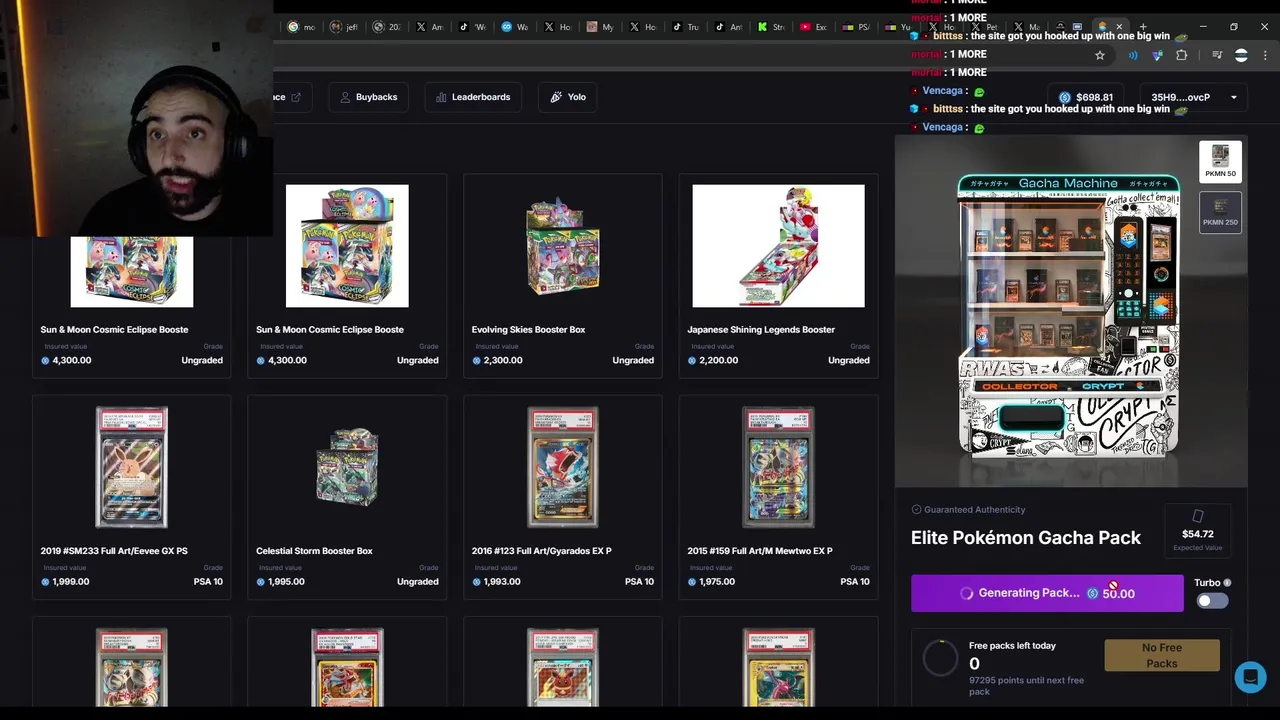Screen dimensions: 1280x720
Task: Open a new browser tab
Action: 1143,27
